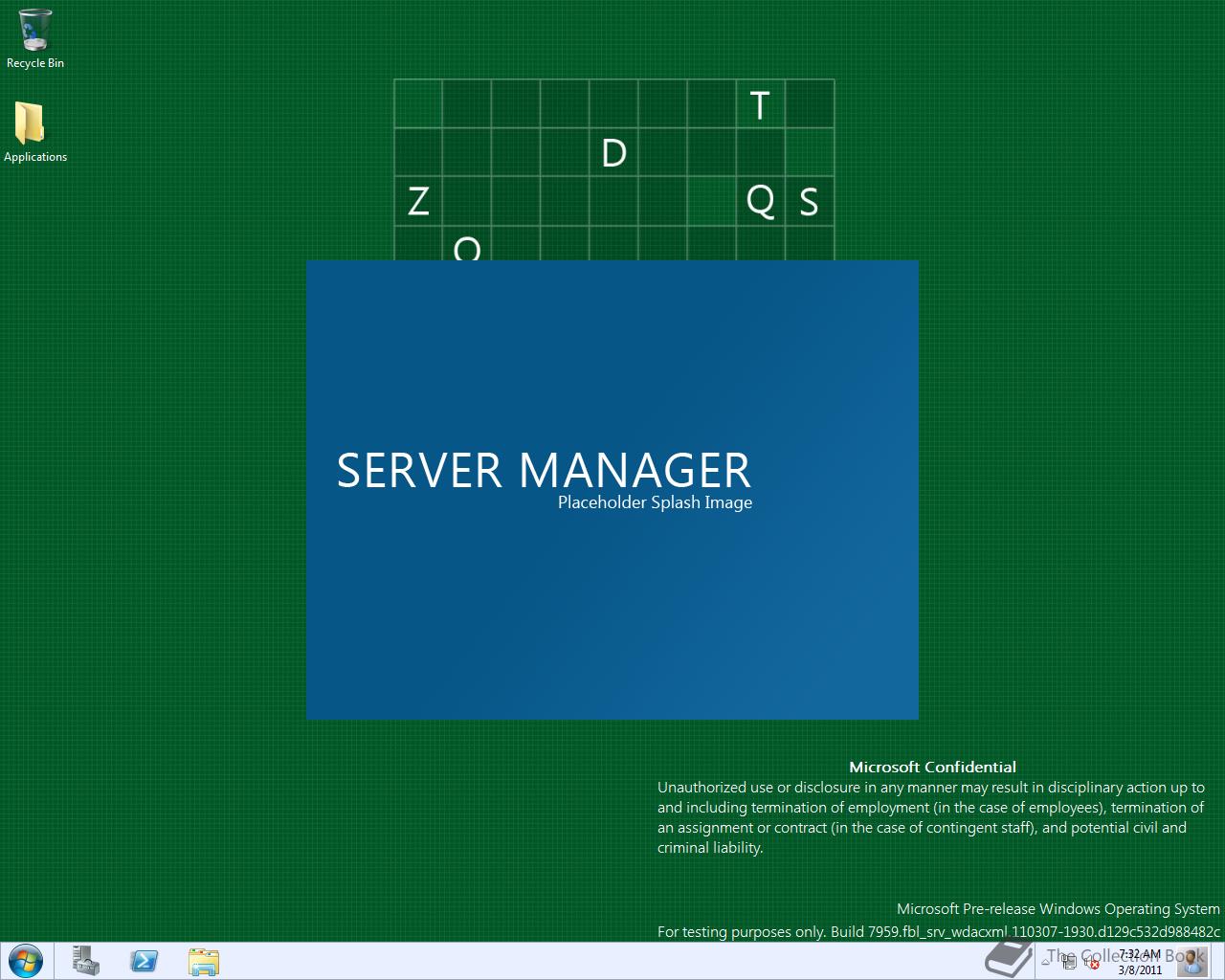Launch Server Manager from taskbar
The image size is (1225, 980).
(x=86, y=961)
